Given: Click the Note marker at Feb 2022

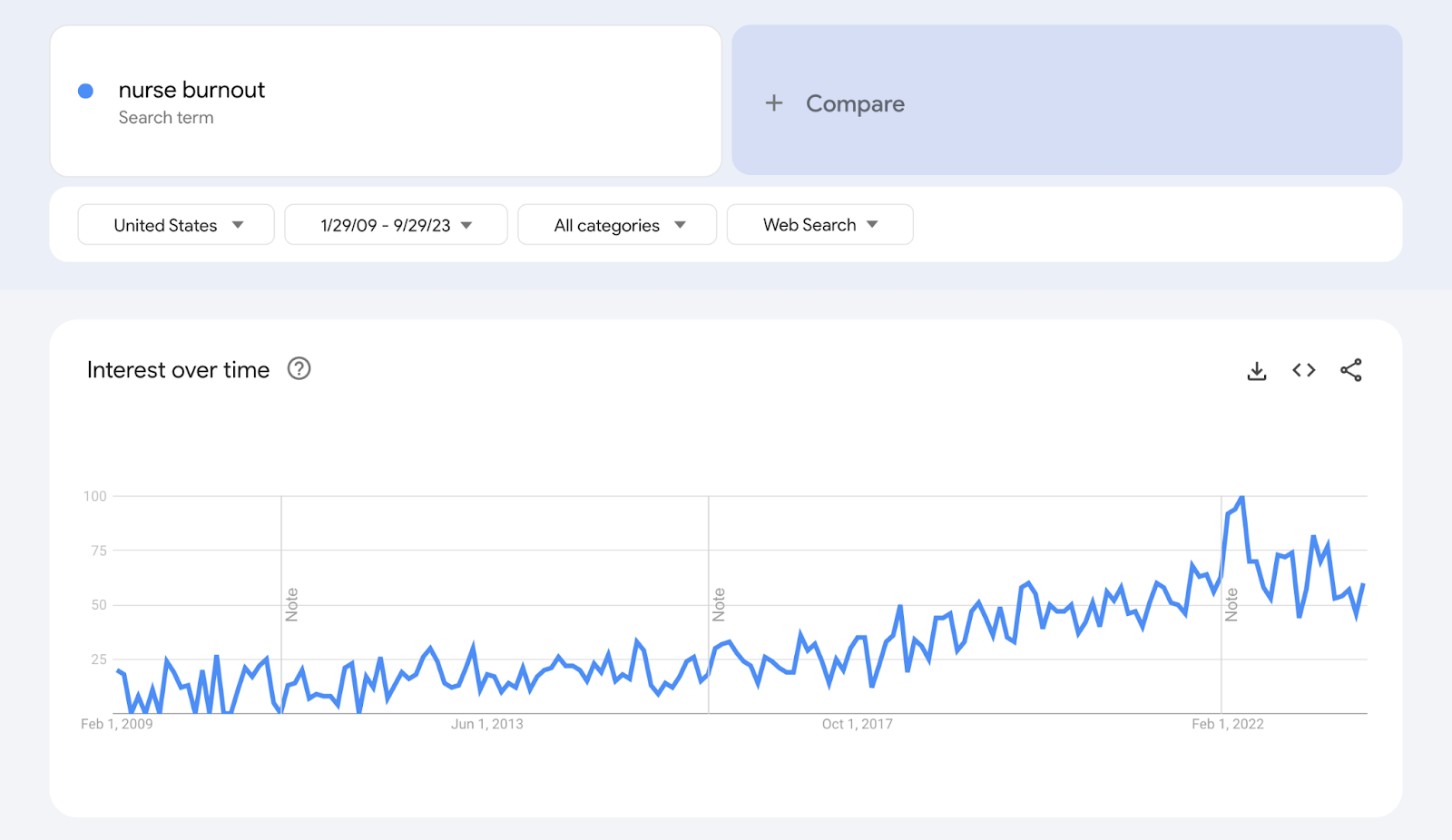Looking at the screenshot, I should 1231,604.
